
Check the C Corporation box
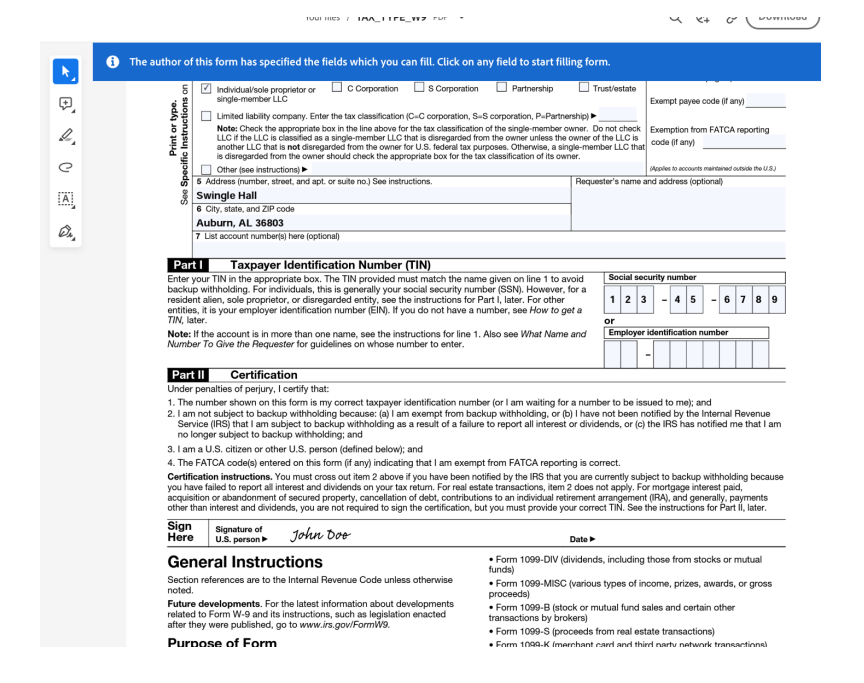click(x=337, y=87)
